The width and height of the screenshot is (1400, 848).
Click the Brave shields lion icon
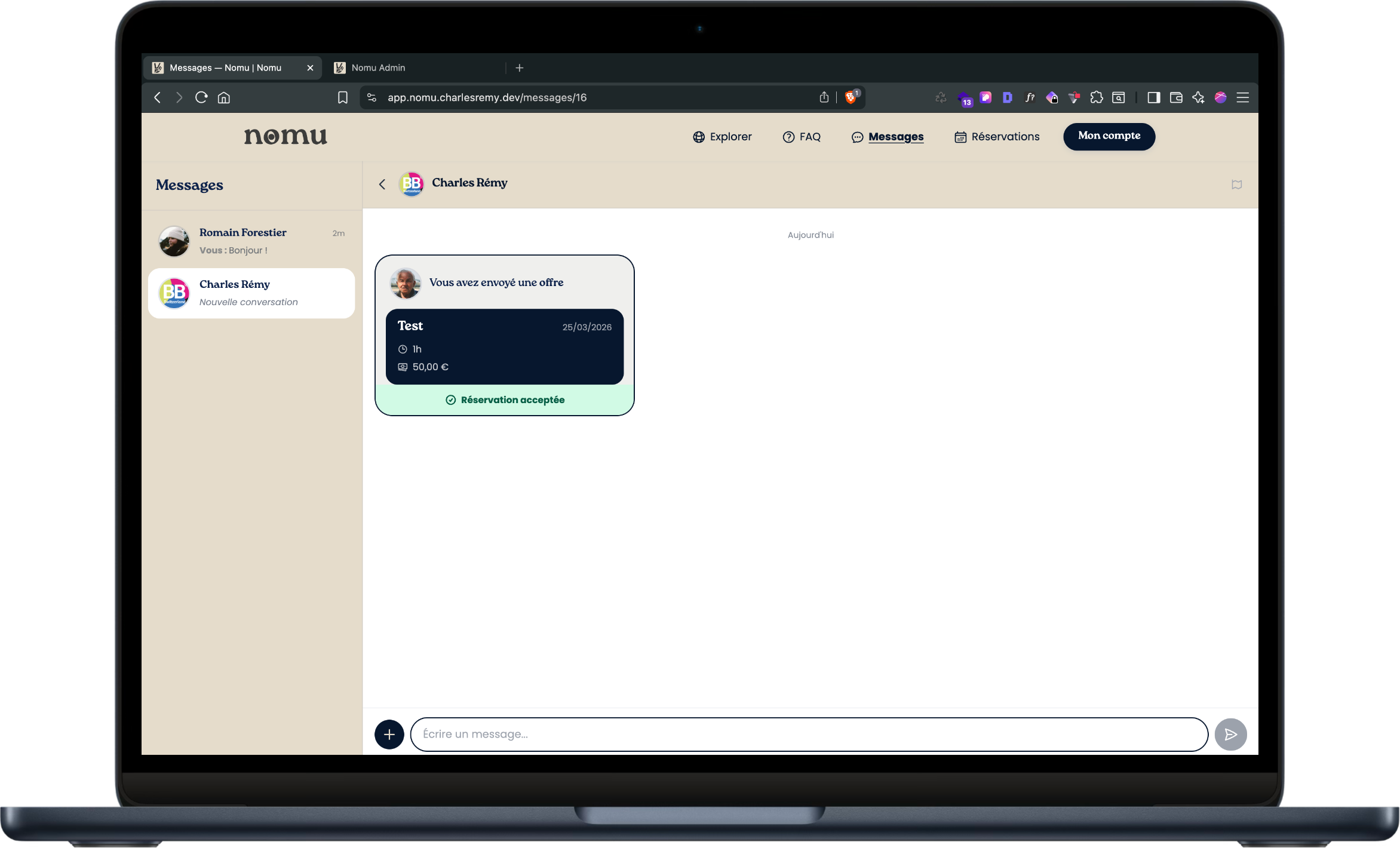[x=851, y=97]
